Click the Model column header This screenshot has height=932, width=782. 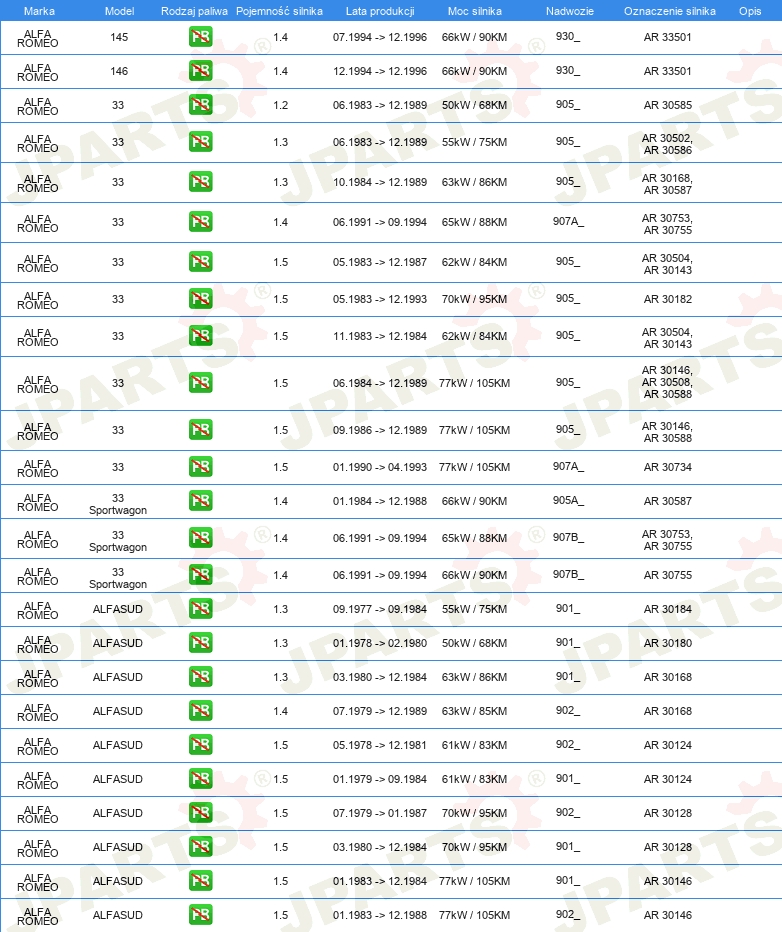click(x=119, y=11)
